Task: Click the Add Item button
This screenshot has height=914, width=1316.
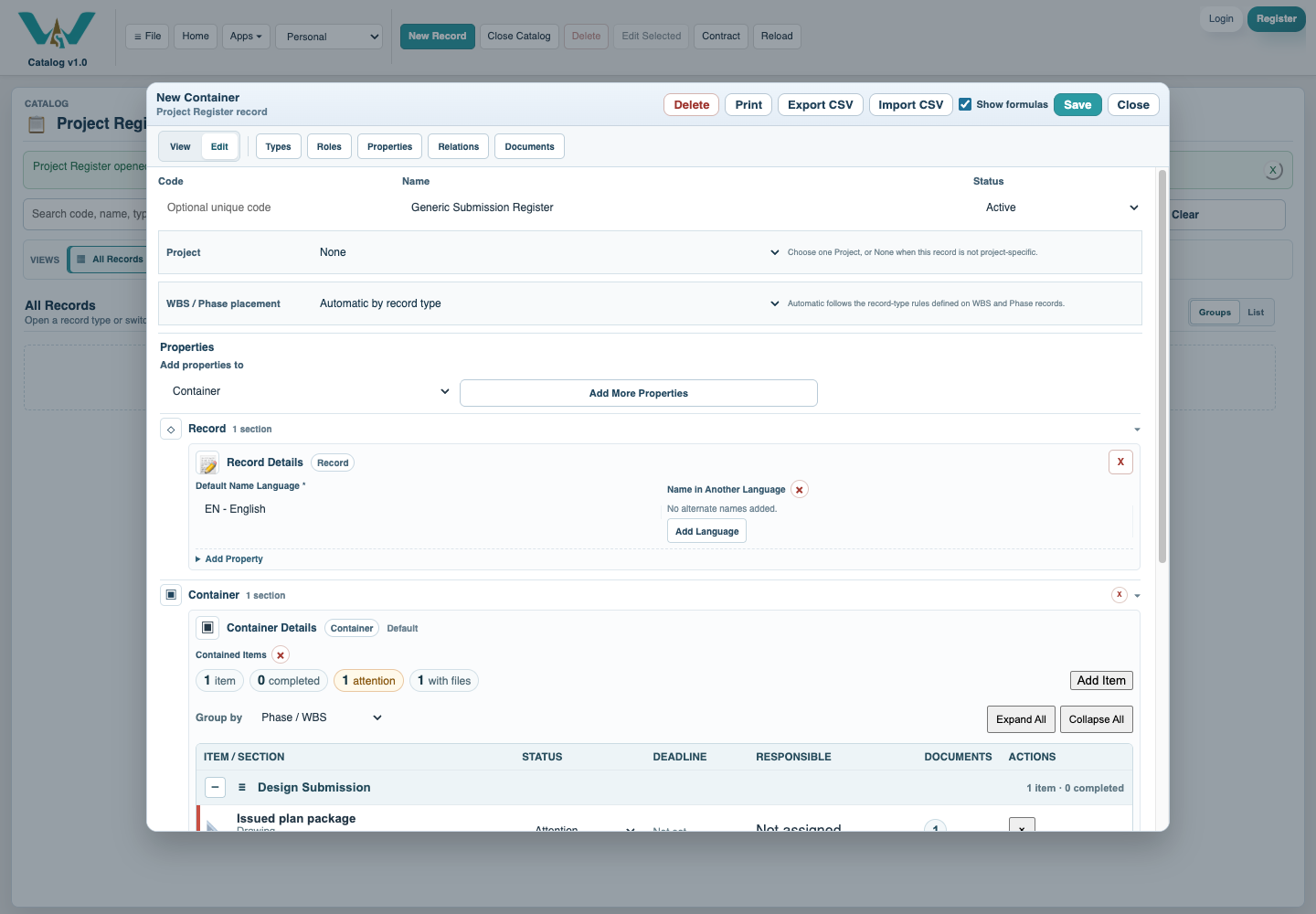Action: coord(1101,681)
